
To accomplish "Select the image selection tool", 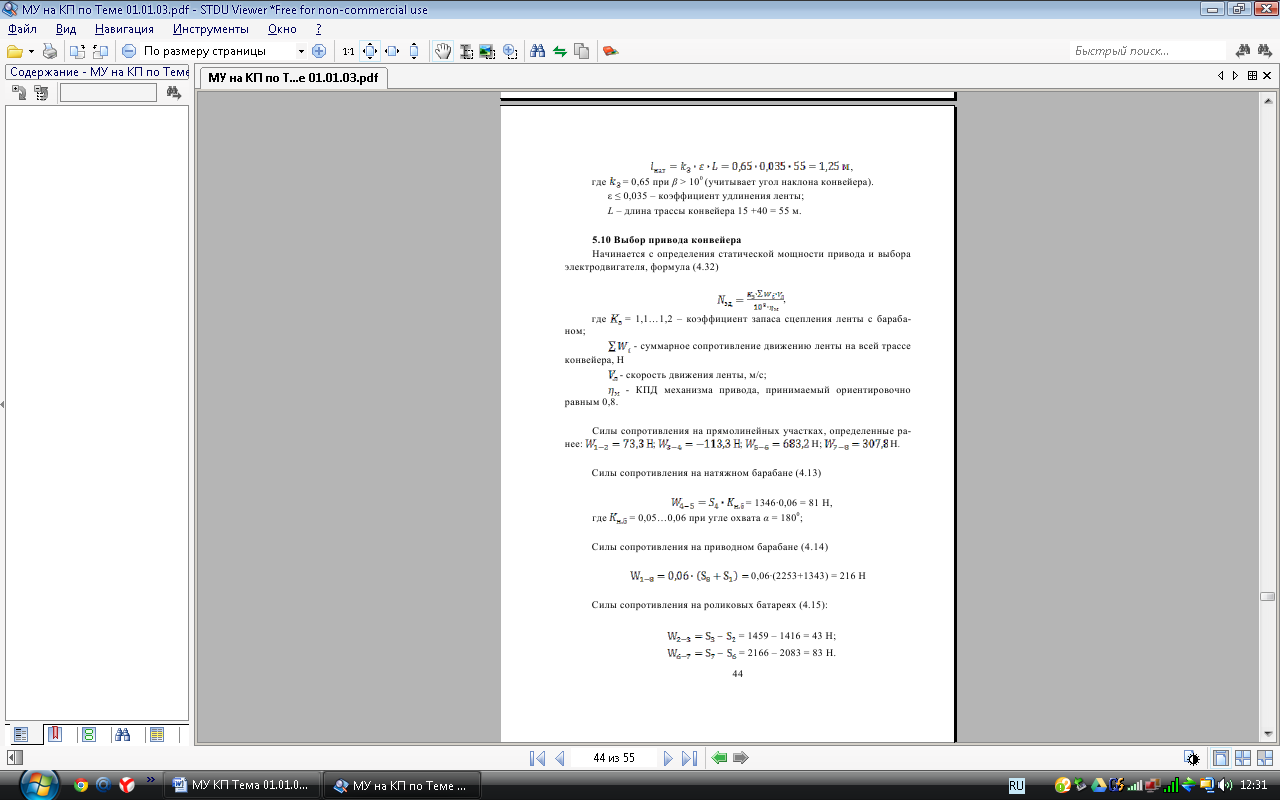I will pos(488,51).
